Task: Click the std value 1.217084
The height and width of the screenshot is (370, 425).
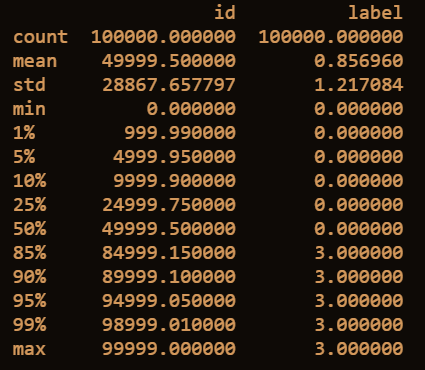Action: tap(359, 85)
